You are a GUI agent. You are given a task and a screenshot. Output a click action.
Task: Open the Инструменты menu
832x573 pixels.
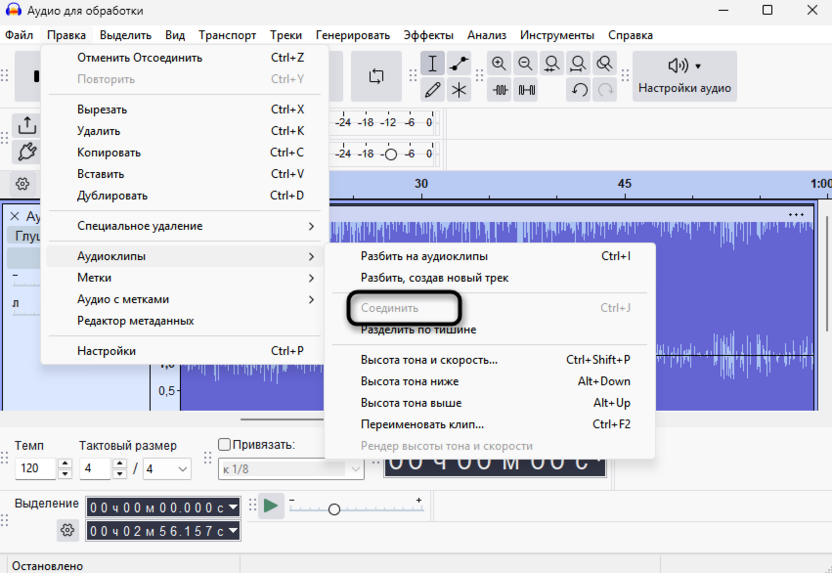click(557, 35)
